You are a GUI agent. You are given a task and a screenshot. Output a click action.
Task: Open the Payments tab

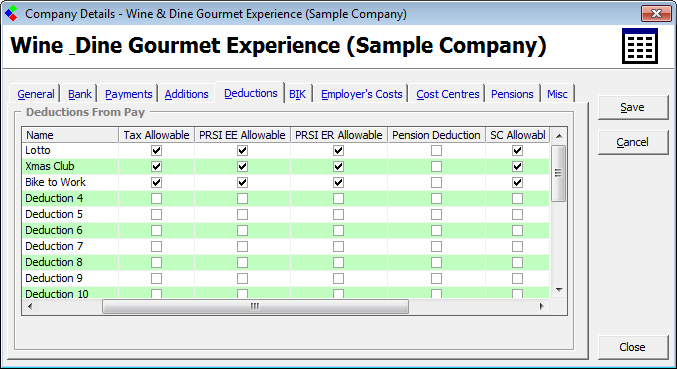[x=128, y=94]
